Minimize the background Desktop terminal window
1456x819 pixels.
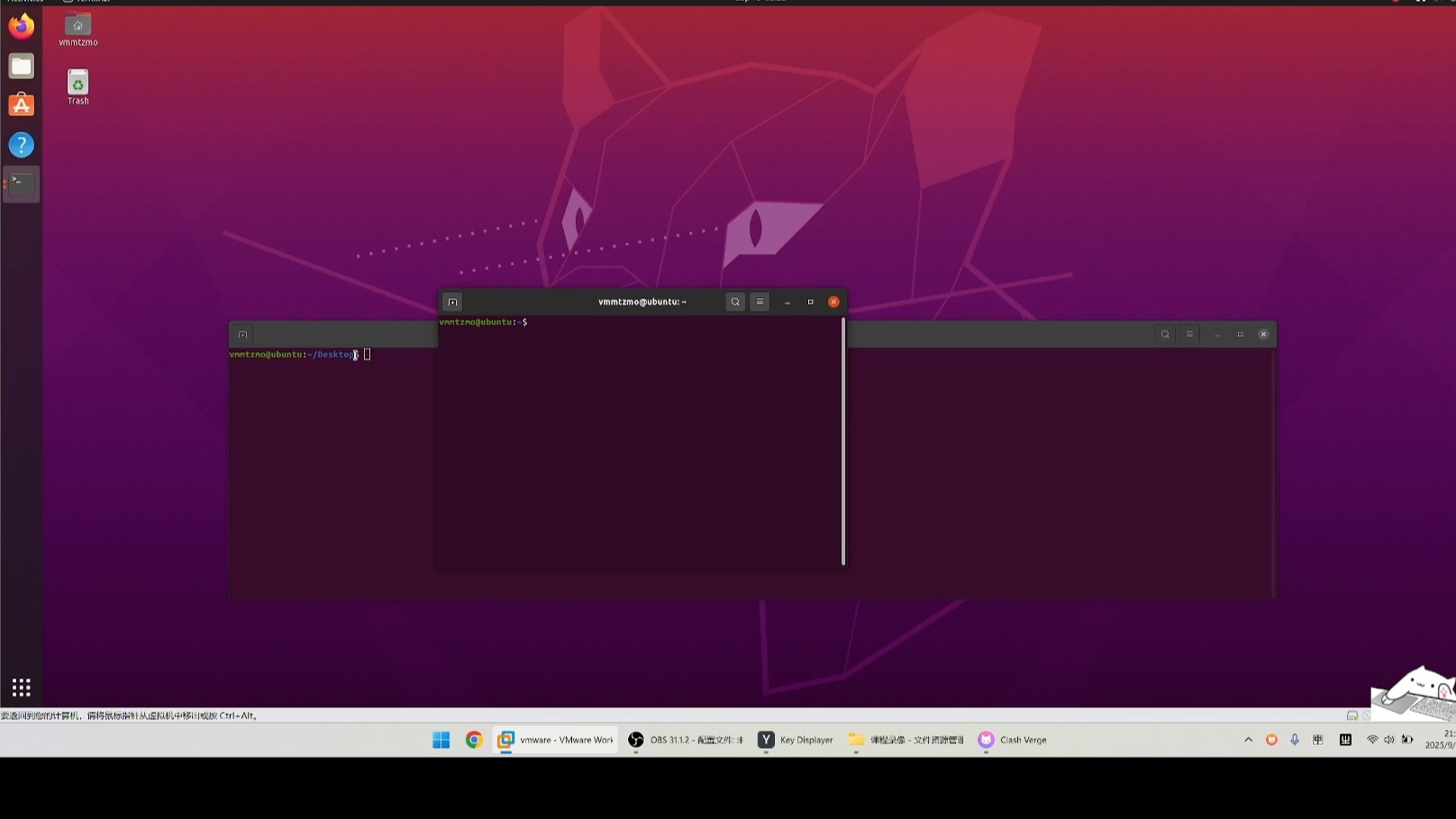tap(1217, 334)
